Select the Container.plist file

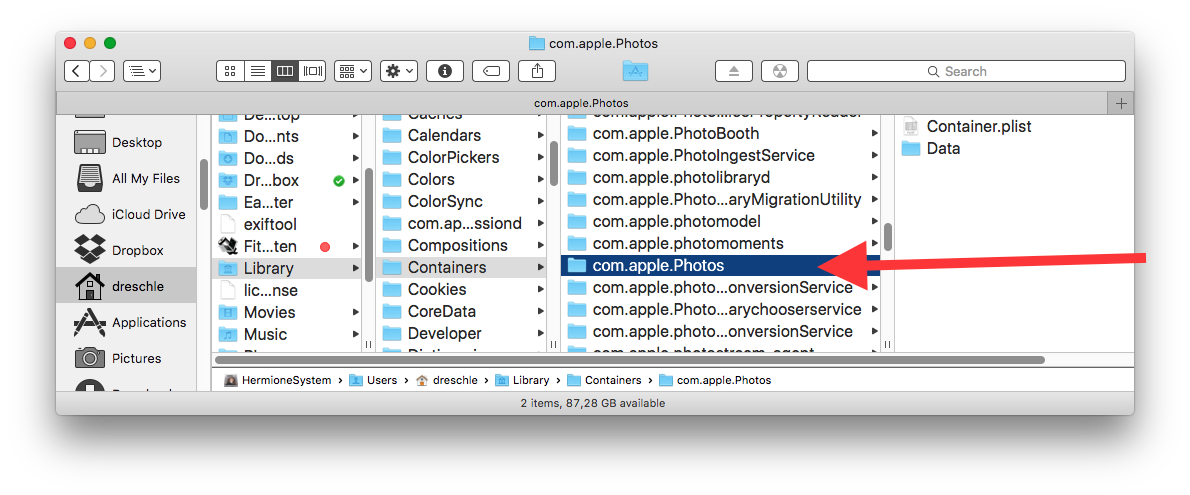tap(966, 126)
